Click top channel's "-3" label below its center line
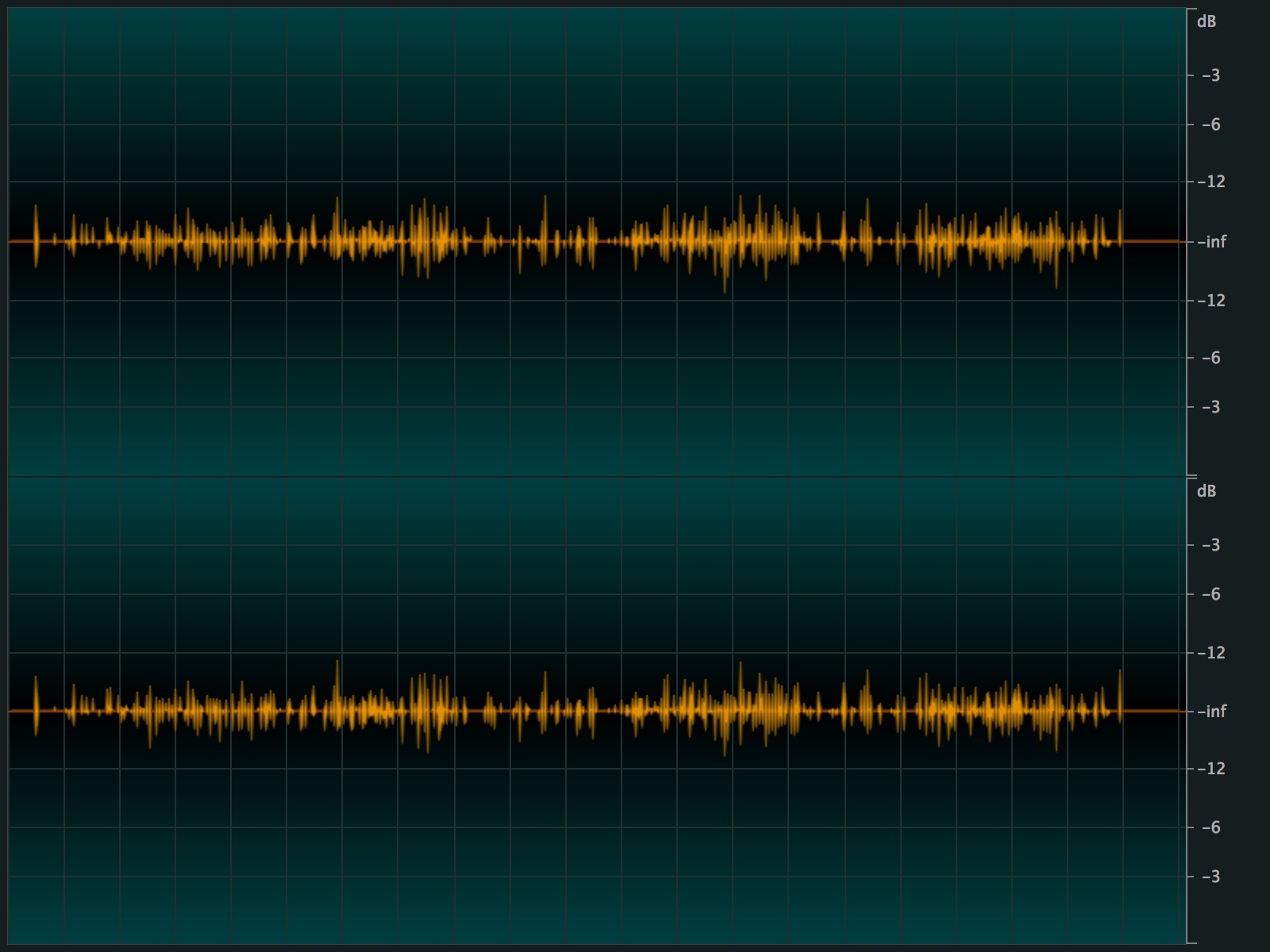Image resolution: width=1270 pixels, height=952 pixels. [x=1211, y=407]
